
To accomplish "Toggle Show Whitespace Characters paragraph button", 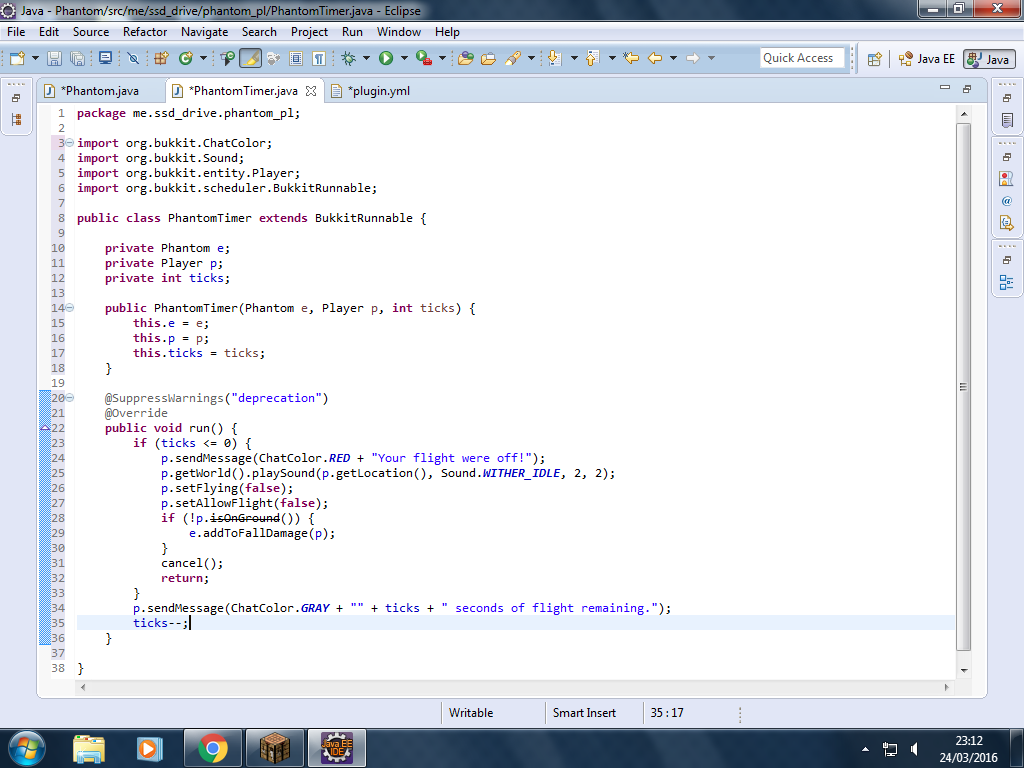I will 319,59.
